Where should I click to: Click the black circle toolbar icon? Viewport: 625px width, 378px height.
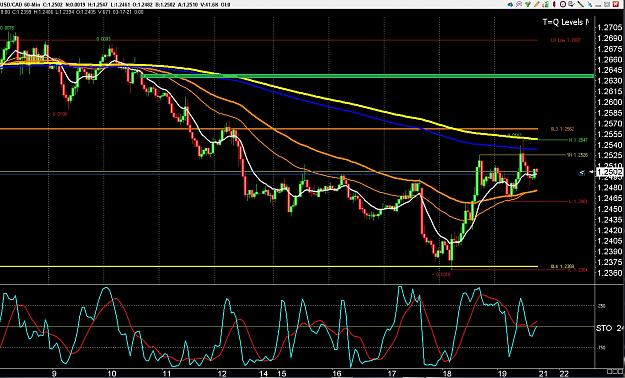(563, 4)
